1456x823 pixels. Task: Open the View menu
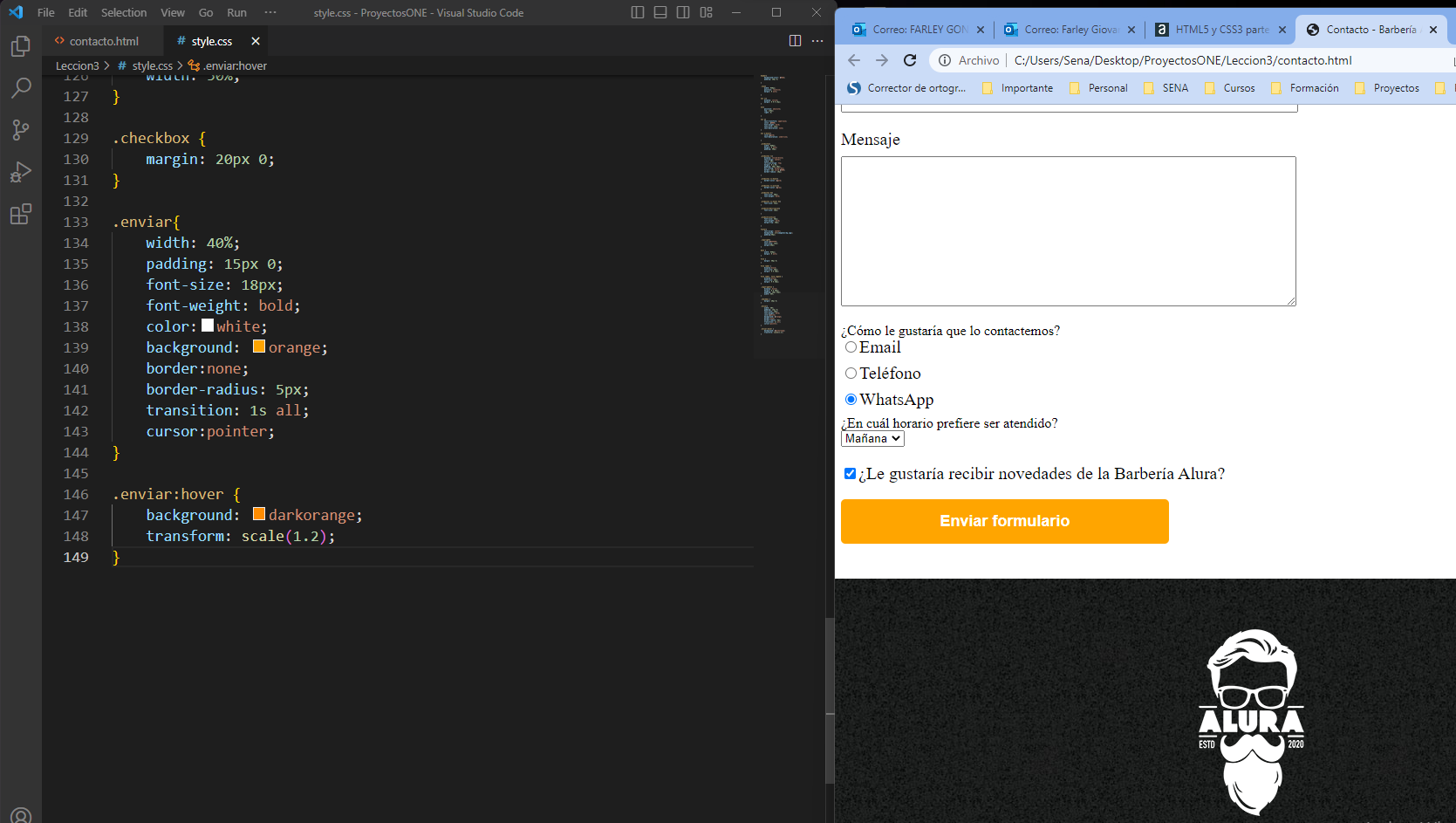[173, 12]
